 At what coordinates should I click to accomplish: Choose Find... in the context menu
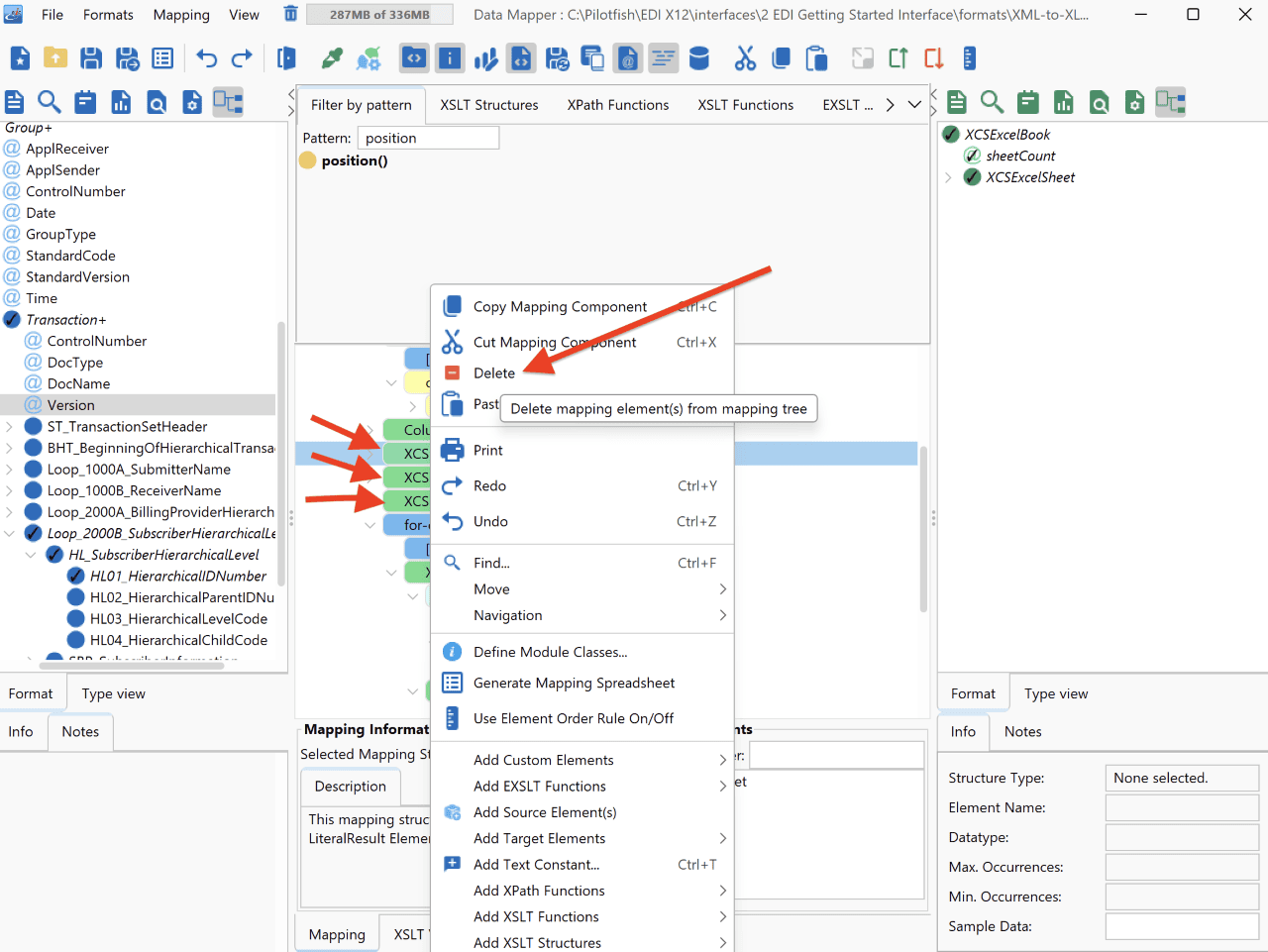[x=491, y=563]
